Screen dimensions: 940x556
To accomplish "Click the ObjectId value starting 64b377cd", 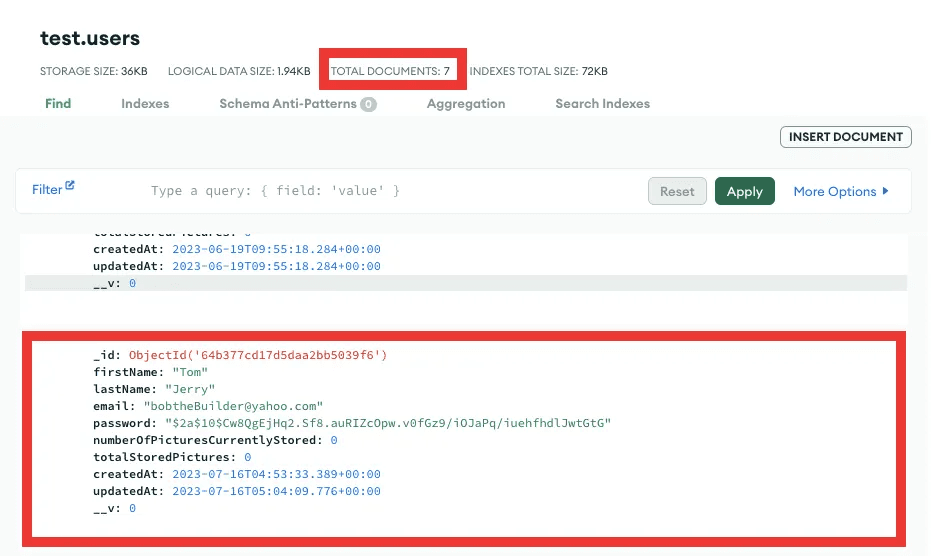I will 257,356.
